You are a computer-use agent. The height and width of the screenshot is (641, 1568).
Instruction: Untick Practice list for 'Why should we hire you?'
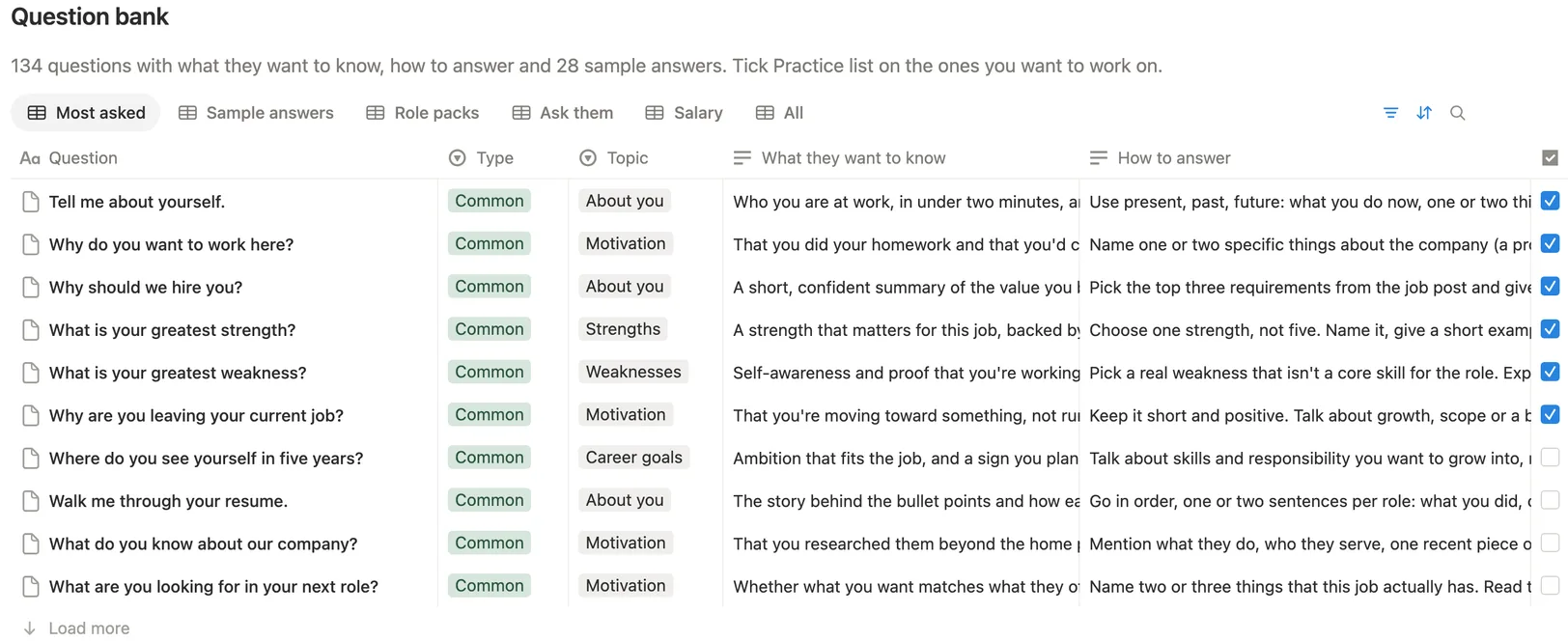1550,287
